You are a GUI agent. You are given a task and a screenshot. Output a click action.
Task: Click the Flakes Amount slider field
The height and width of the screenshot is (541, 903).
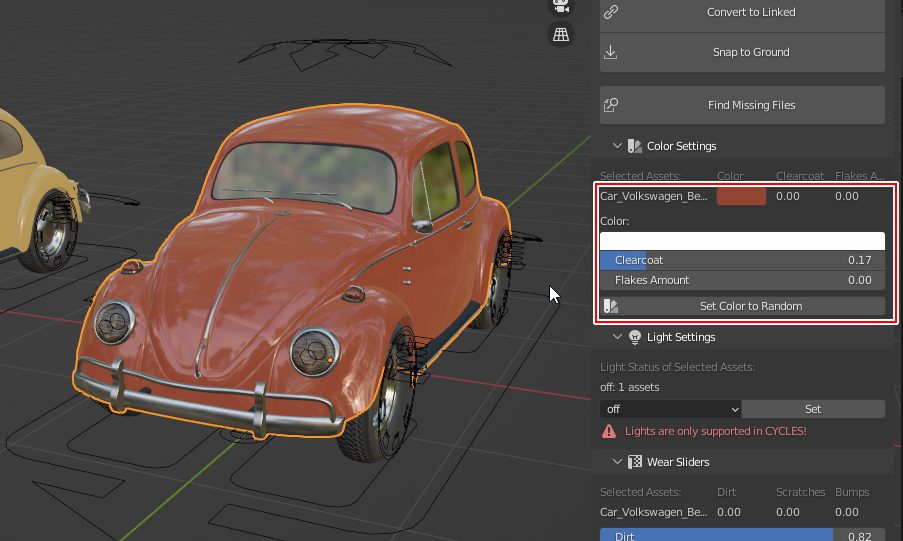point(742,280)
